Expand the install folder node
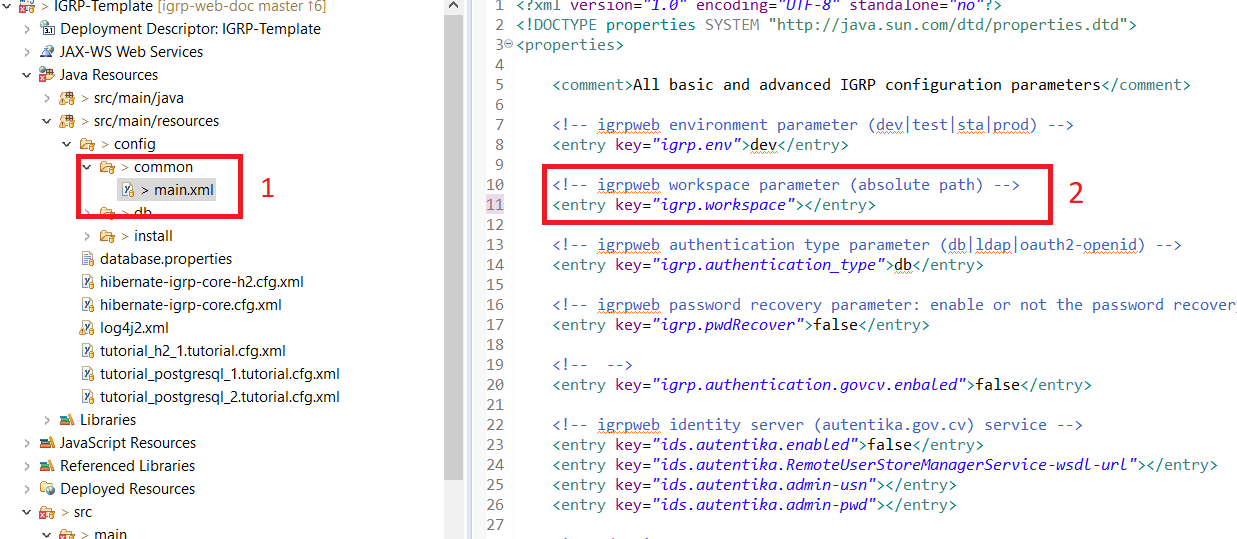This screenshot has width=1237, height=539. coord(87,236)
